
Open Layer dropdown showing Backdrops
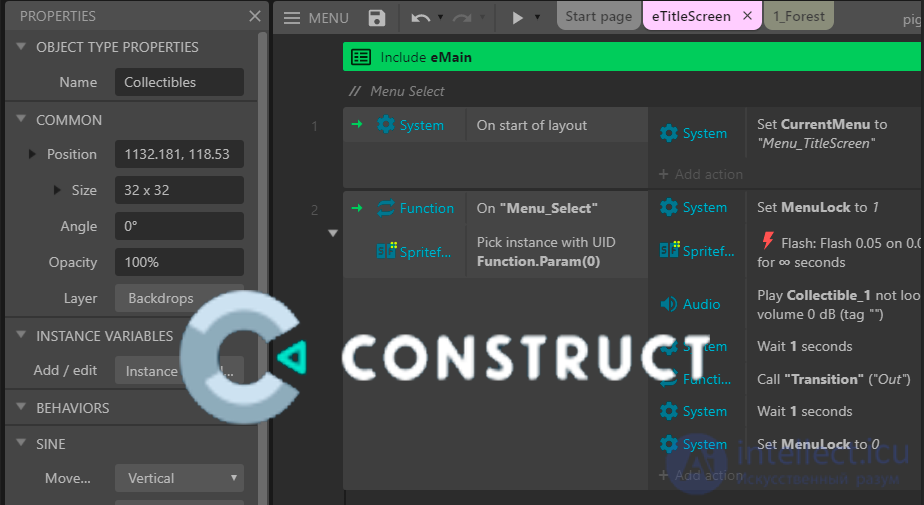[x=179, y=298]
